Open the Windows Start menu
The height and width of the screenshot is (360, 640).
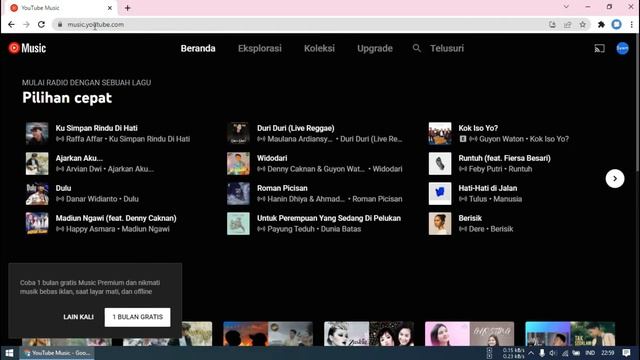coord(9,353)
